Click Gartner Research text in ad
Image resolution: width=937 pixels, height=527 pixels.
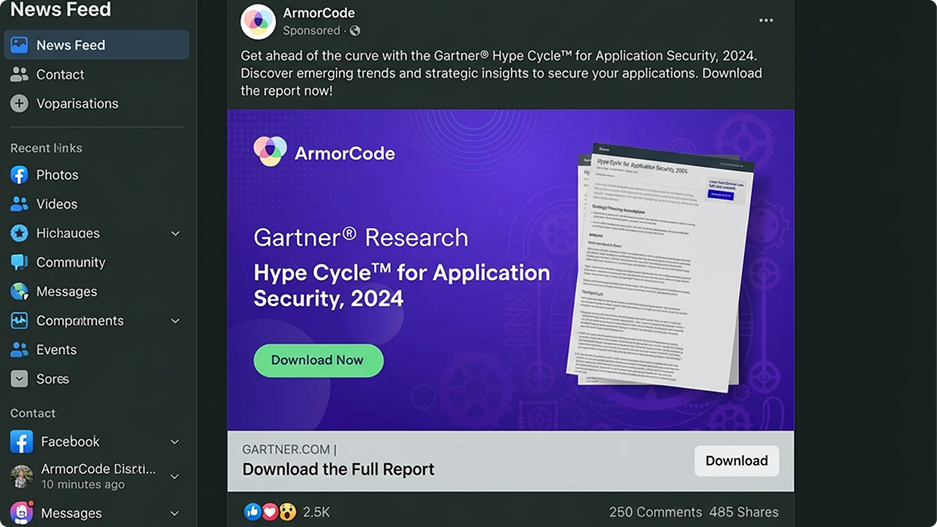coord(361,237)
